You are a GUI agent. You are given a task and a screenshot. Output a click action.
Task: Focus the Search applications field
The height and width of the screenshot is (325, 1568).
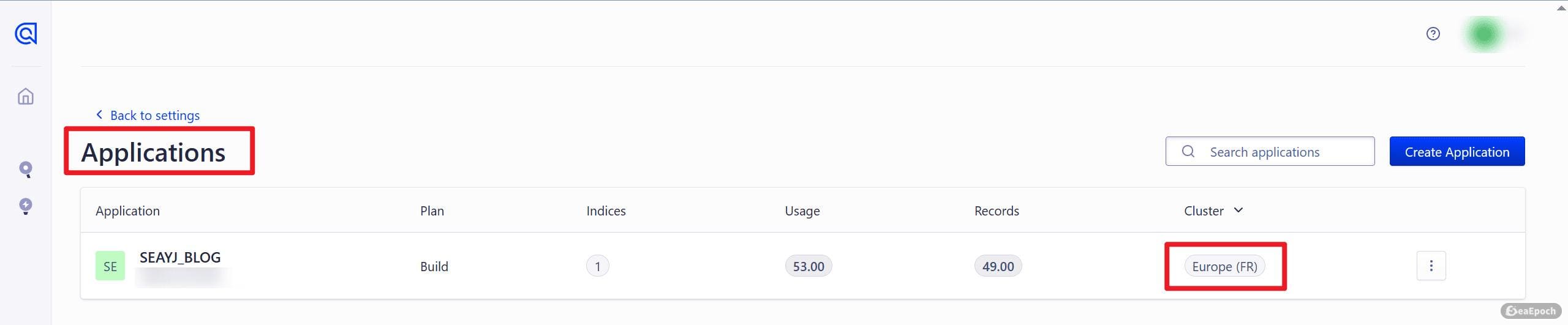(1280, 152)
